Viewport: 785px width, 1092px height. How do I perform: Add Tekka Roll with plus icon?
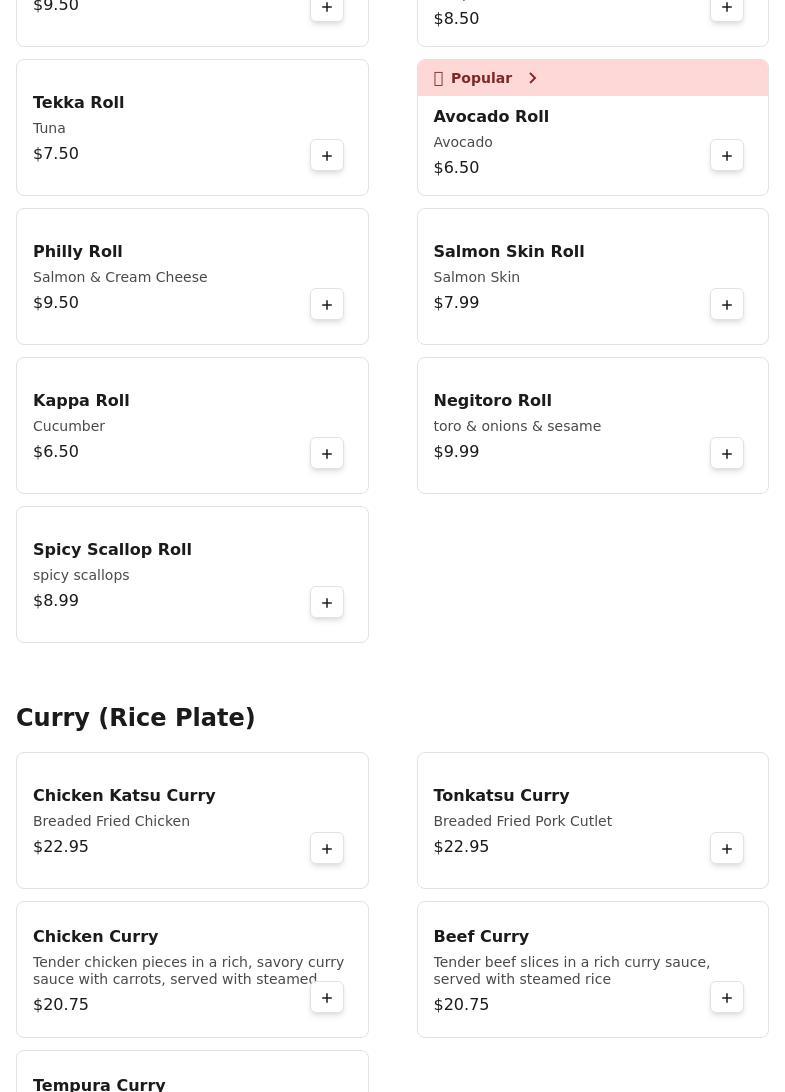327,156
